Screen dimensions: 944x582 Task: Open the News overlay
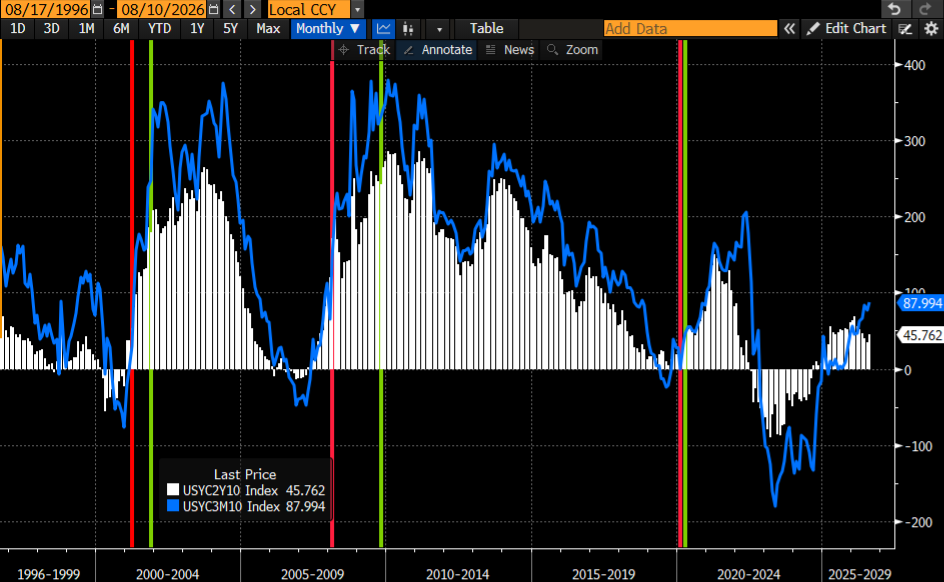pos(510,50)
